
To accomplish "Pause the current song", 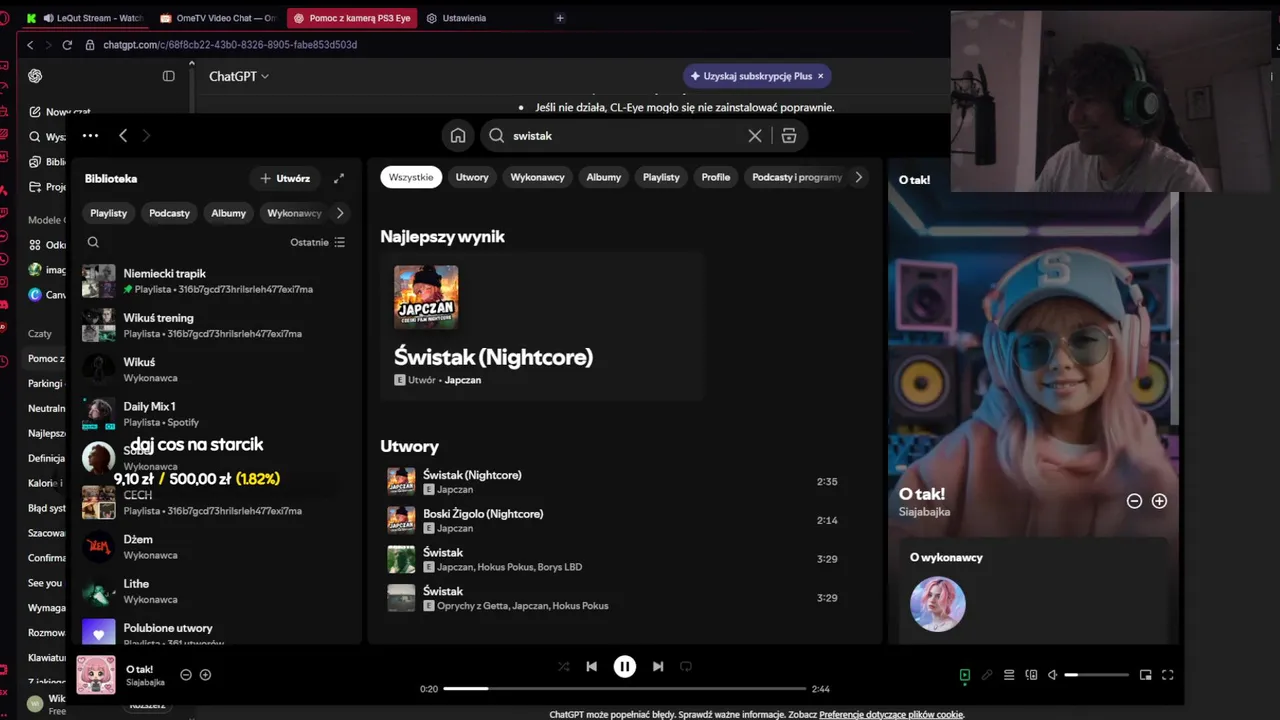I will 625,666.
